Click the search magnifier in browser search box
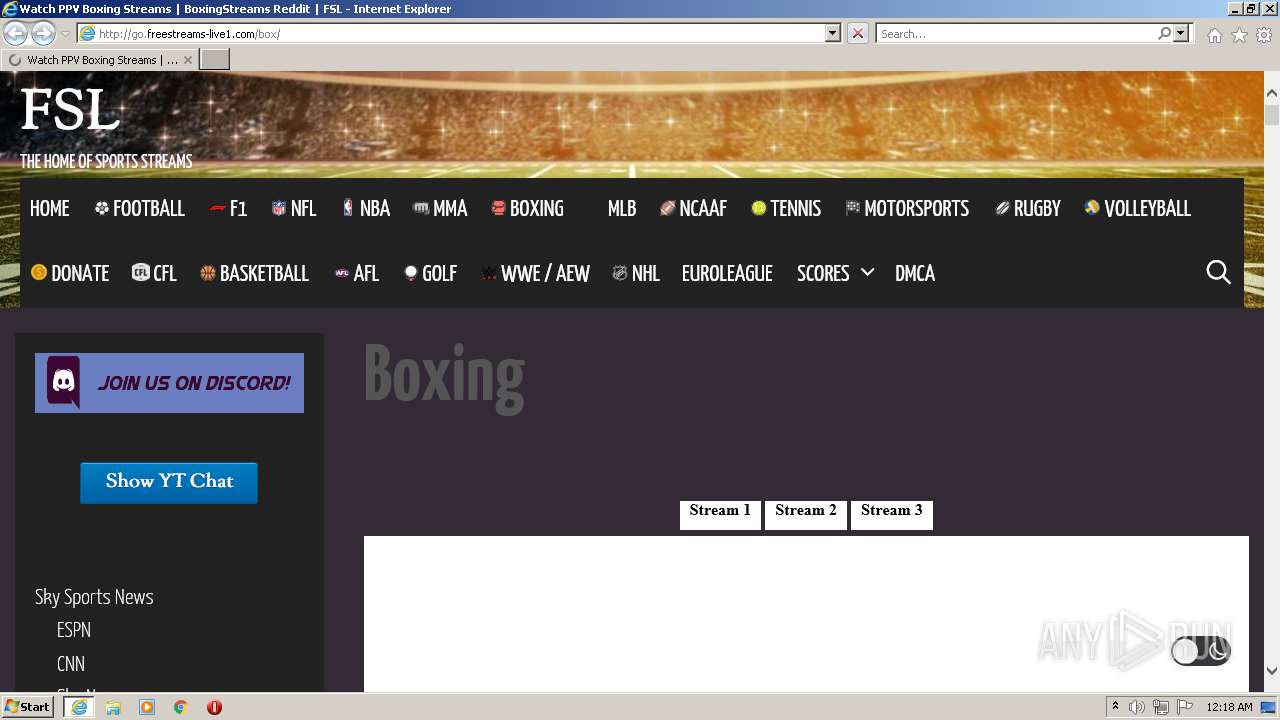Screen dimensions: 1280x720 pos(1164,33)
